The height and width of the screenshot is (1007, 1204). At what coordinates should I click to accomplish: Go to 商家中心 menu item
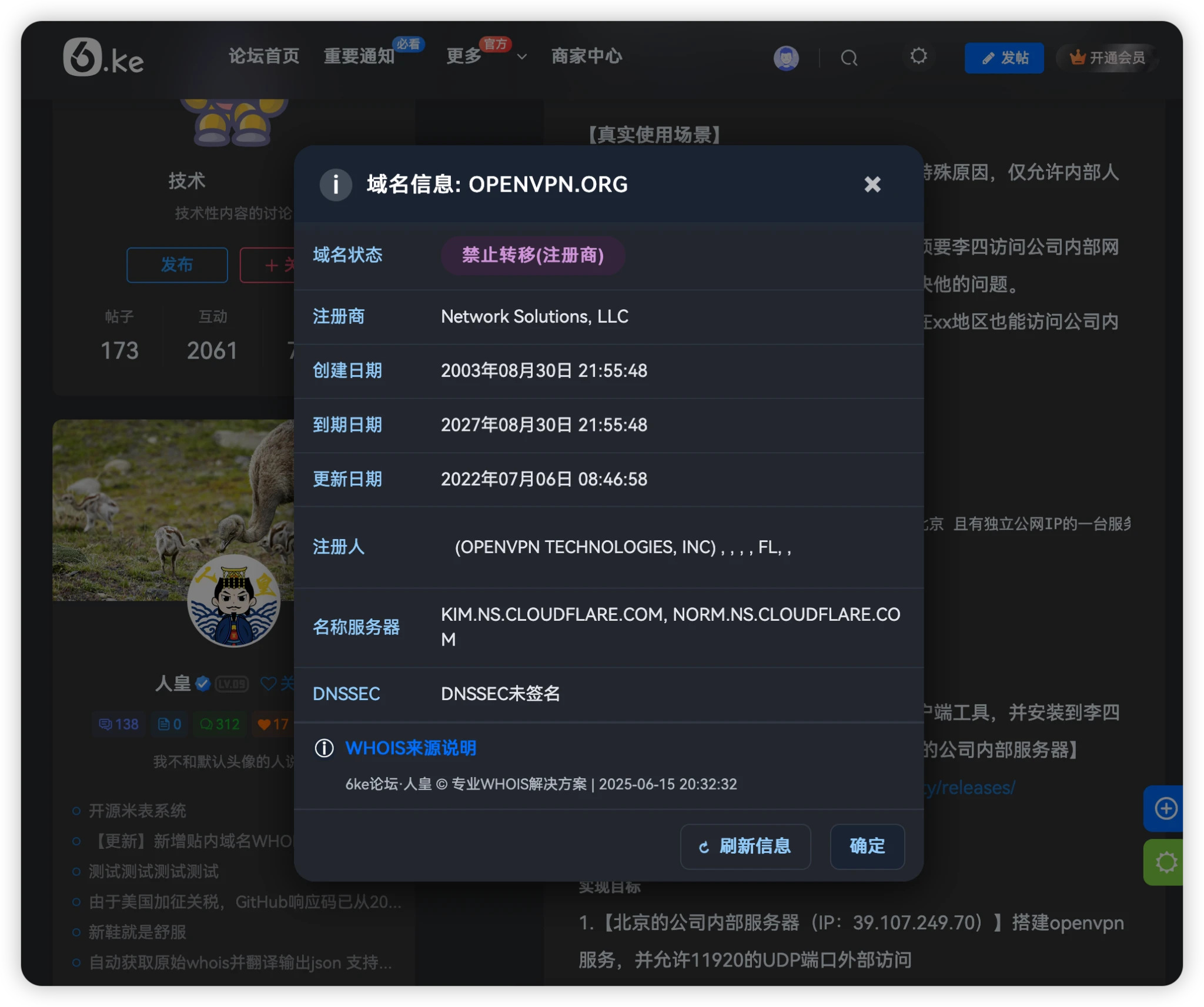point(586,56)
